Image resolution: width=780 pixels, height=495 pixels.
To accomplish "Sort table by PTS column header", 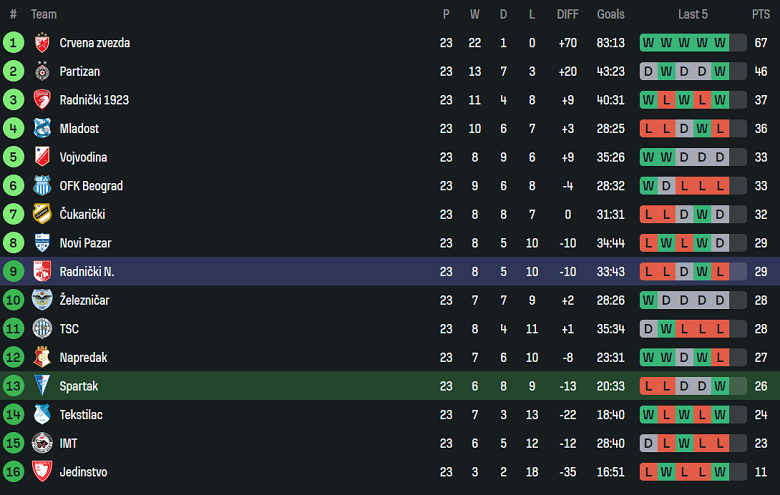I will 760,14.
